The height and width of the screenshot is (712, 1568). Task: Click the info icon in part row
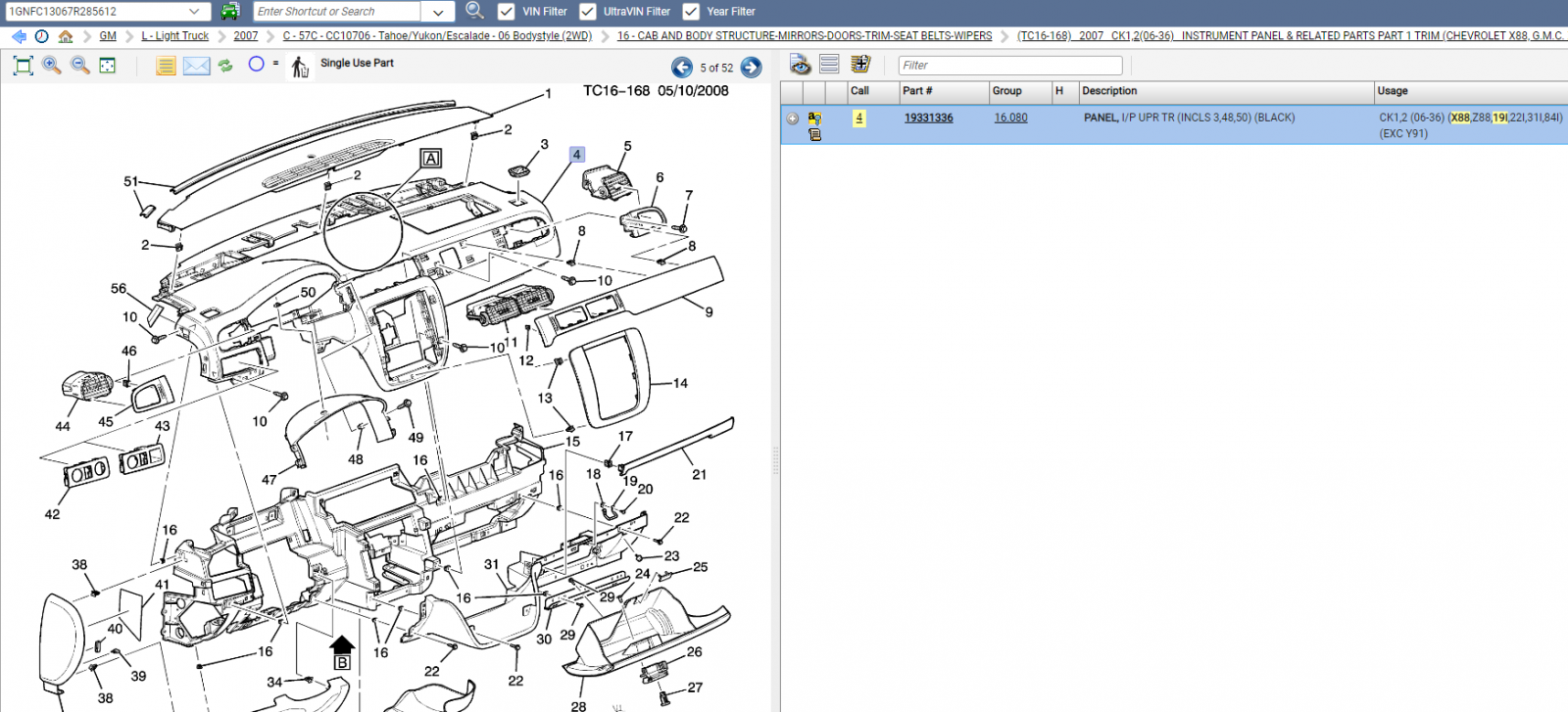[x=814, y=118]
